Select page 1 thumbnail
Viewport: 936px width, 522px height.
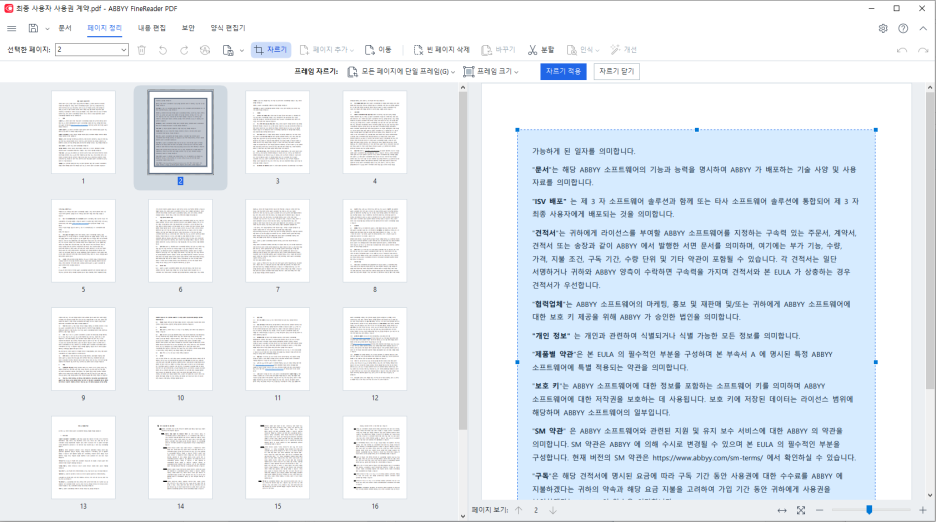(83, 132)
